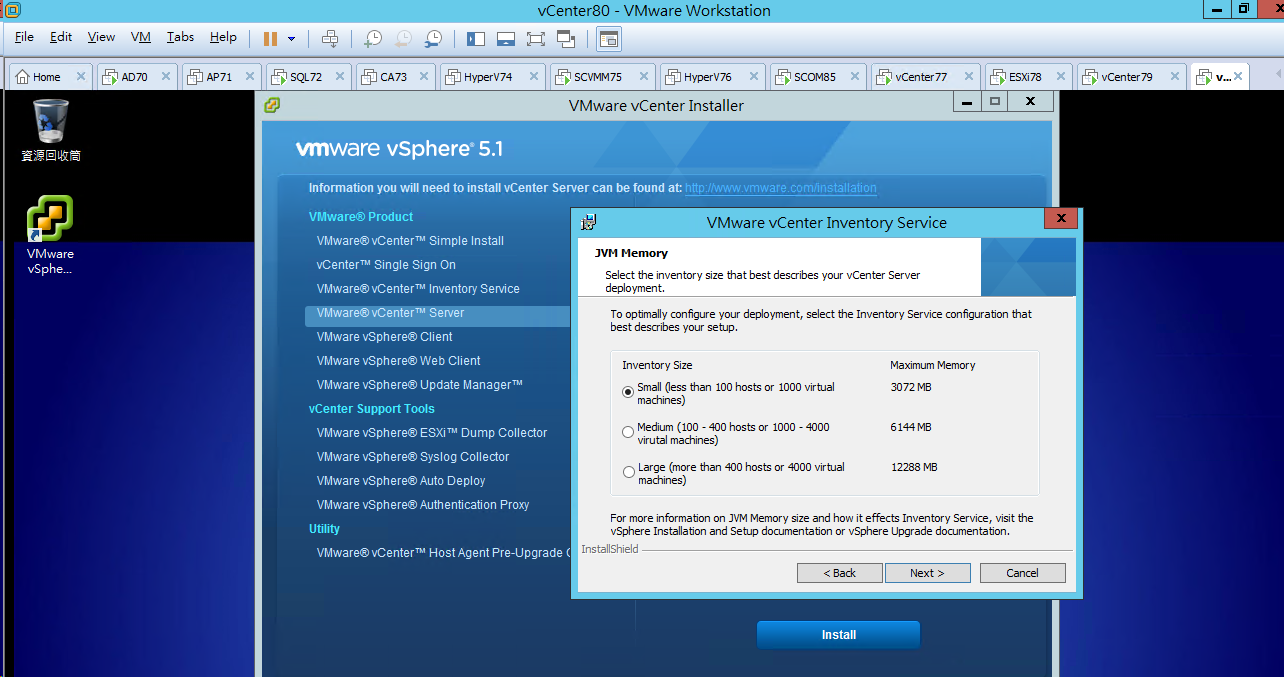The height and width of the screenshot is (677, 1284).
Task: Select VMware vCenter Inventory Service entry
Action: pos(418,289)
